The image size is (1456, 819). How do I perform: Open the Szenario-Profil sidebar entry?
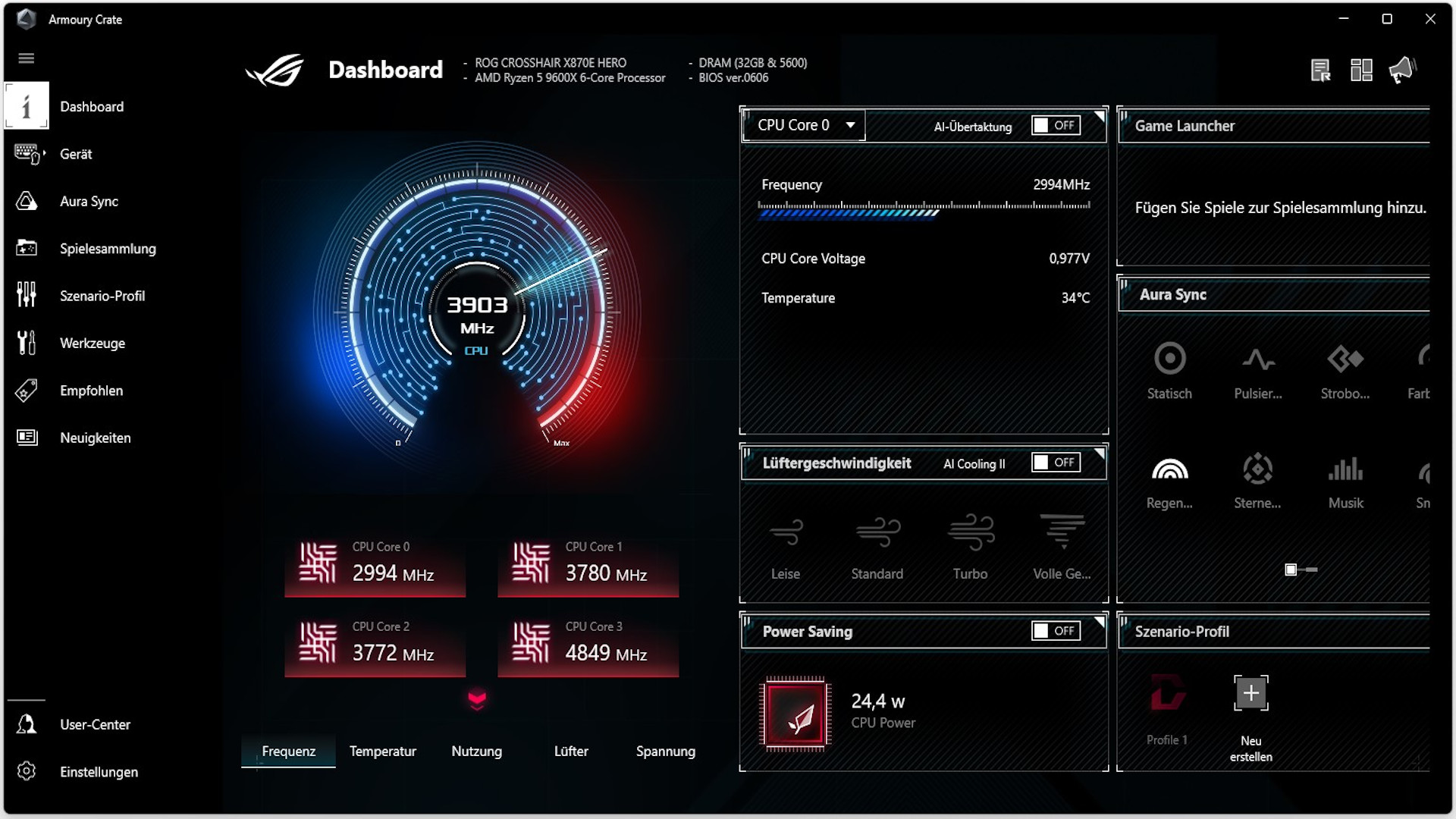[102, 296]
